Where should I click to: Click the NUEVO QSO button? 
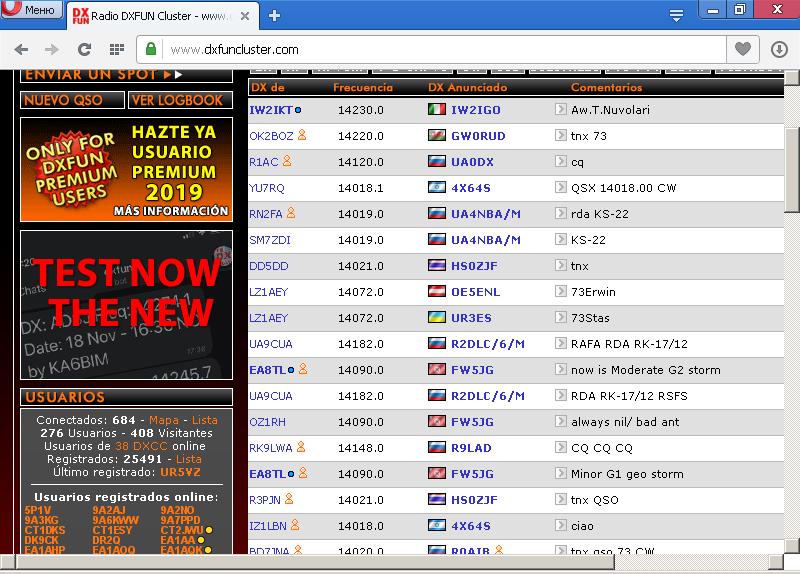coord(72,100)
